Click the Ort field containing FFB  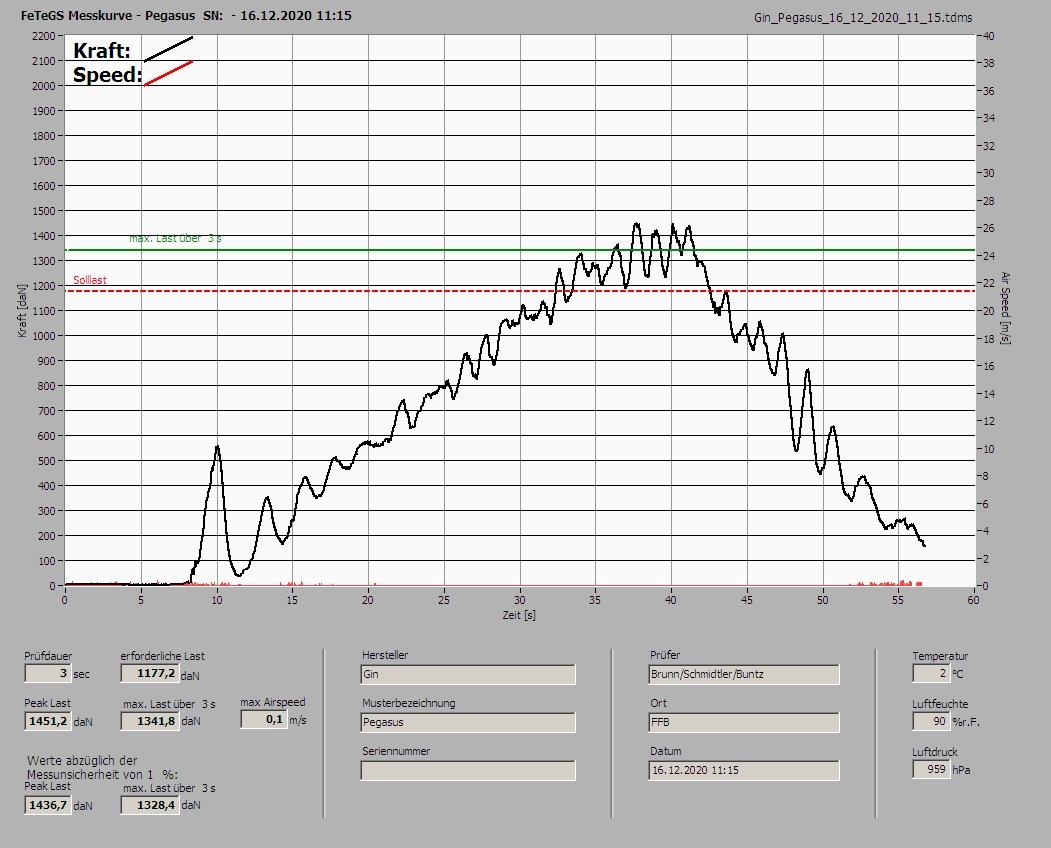pos(744,723)
